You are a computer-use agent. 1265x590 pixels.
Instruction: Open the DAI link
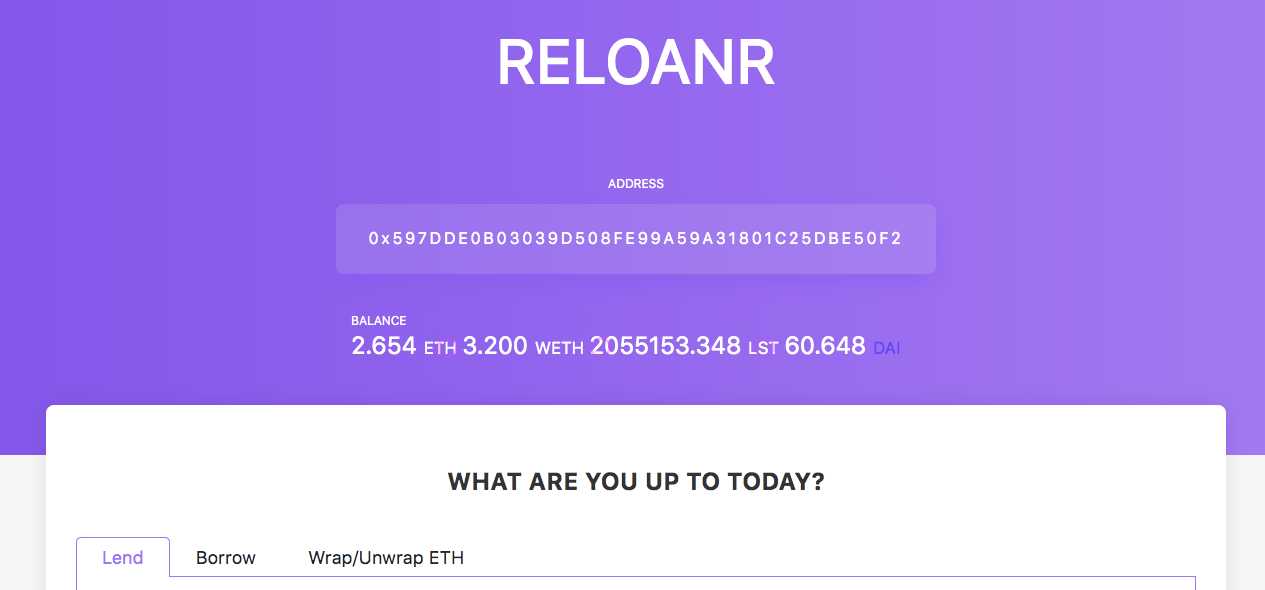pyautogui.click(x=887, y=348)
